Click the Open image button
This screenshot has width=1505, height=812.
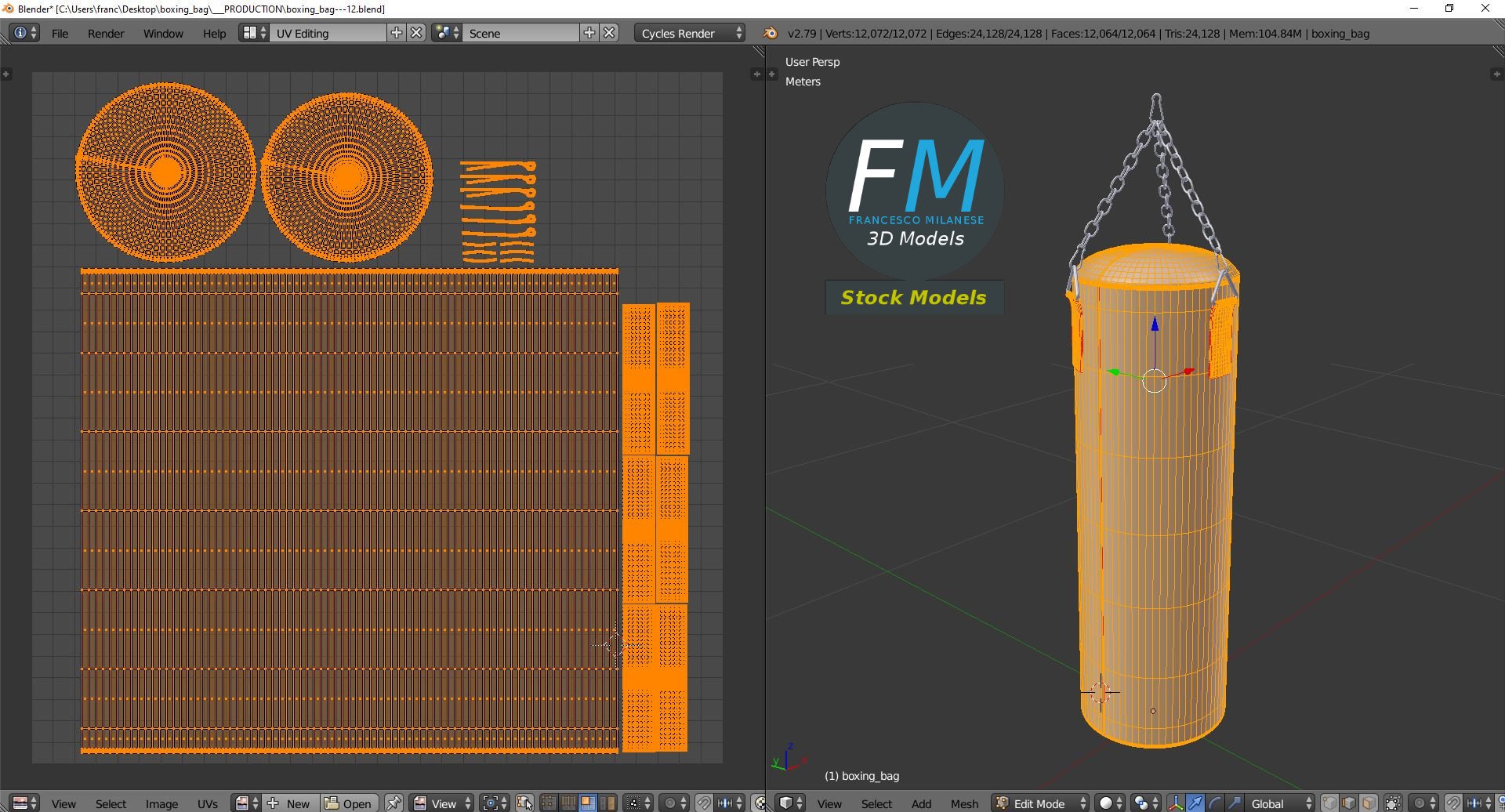click(349, 803)
